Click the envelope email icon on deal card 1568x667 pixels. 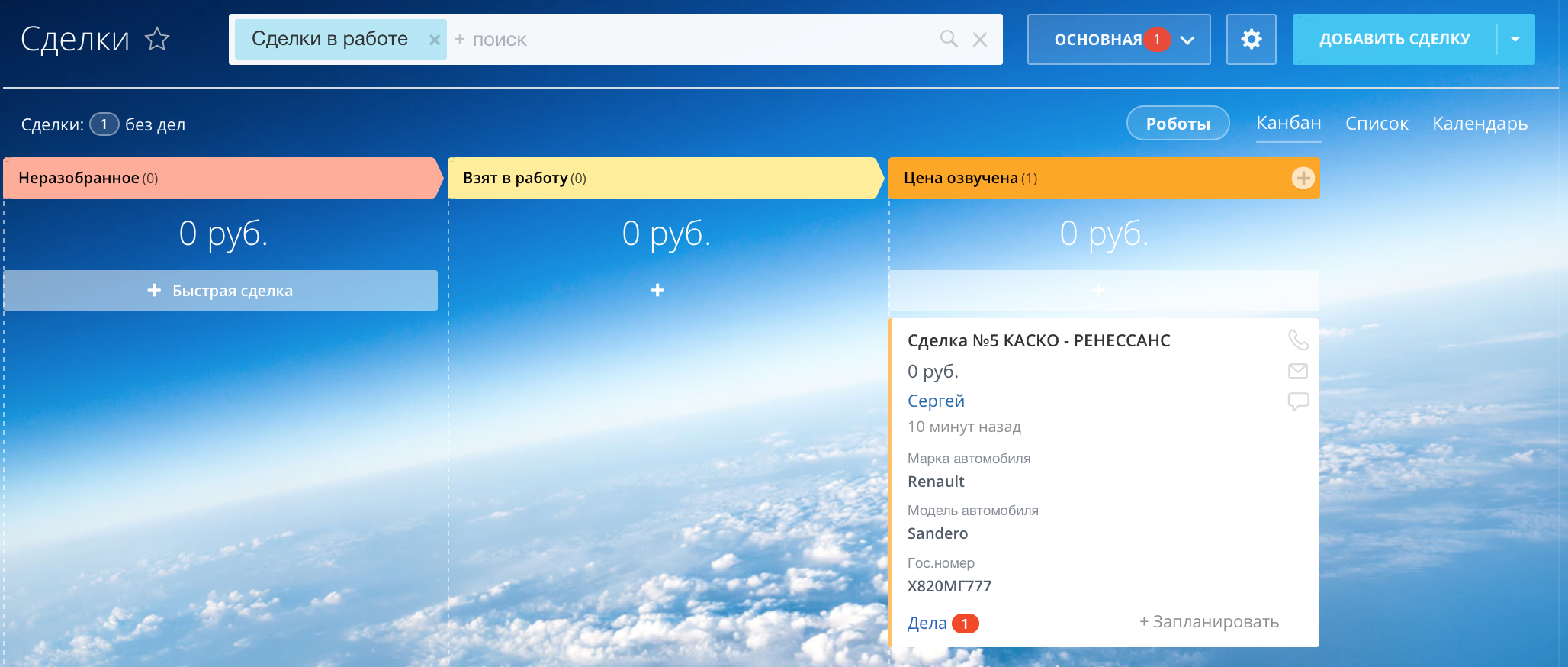pyautogui.click(x=1298, y=371)
